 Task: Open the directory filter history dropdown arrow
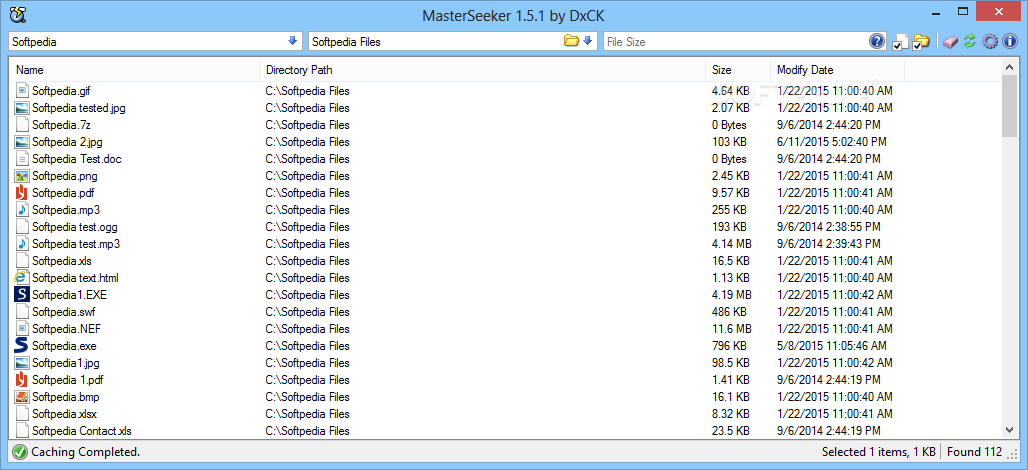(x=587, y=41)
